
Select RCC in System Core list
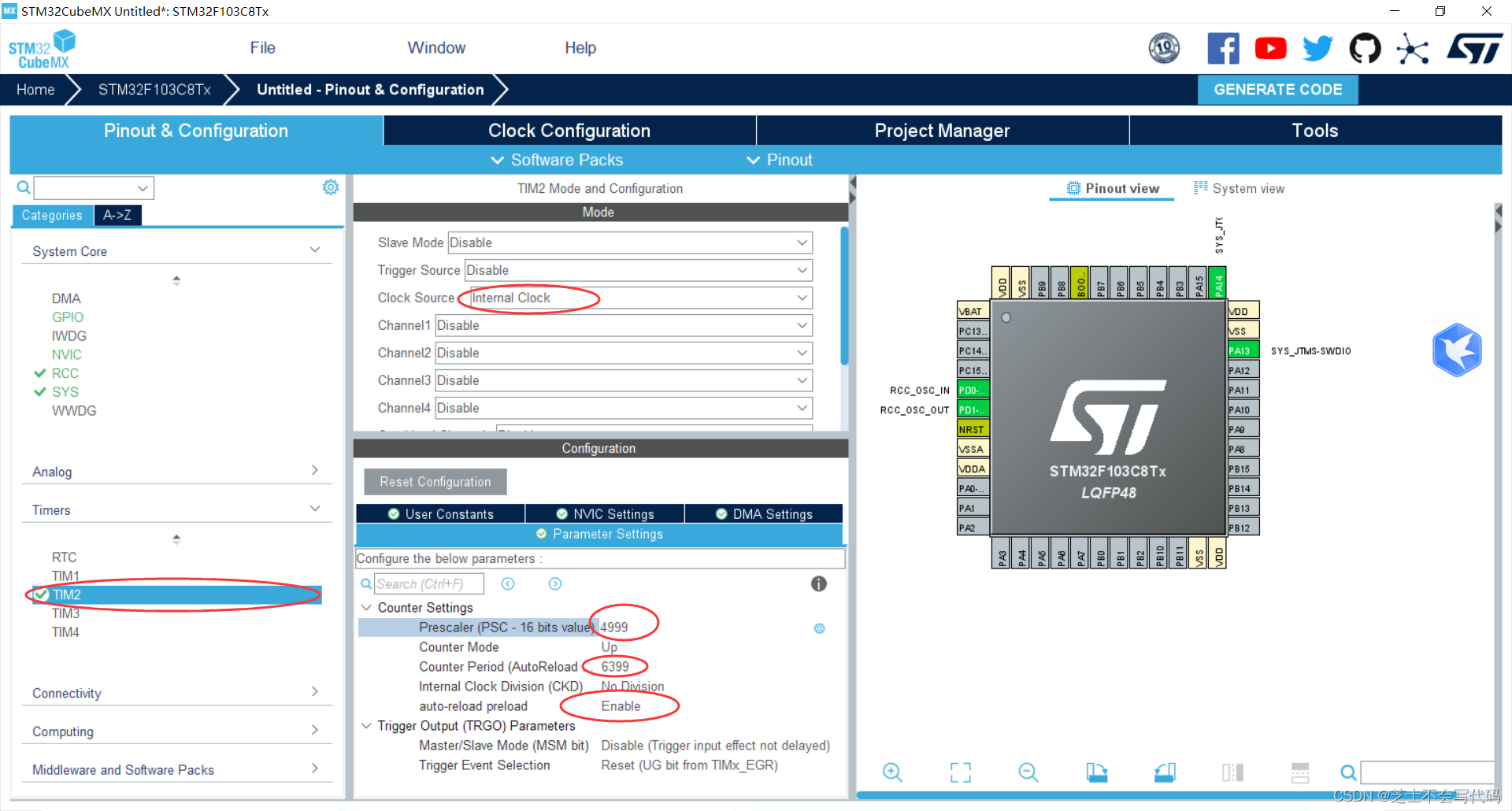65,373
